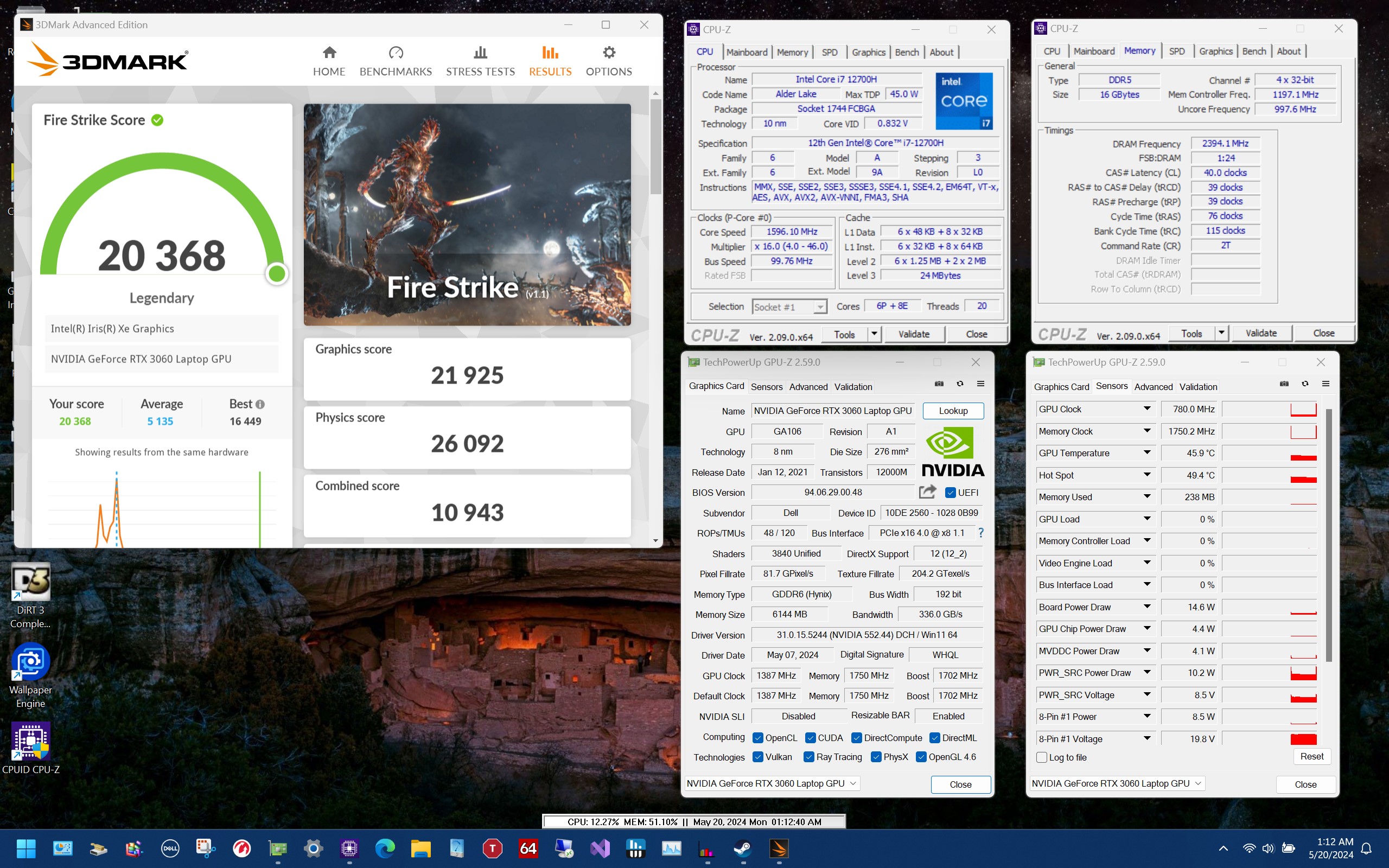Click the Bus Interface question mark icon
Image resolution: width=1389 pixels, height=868 pixels.
981,533
